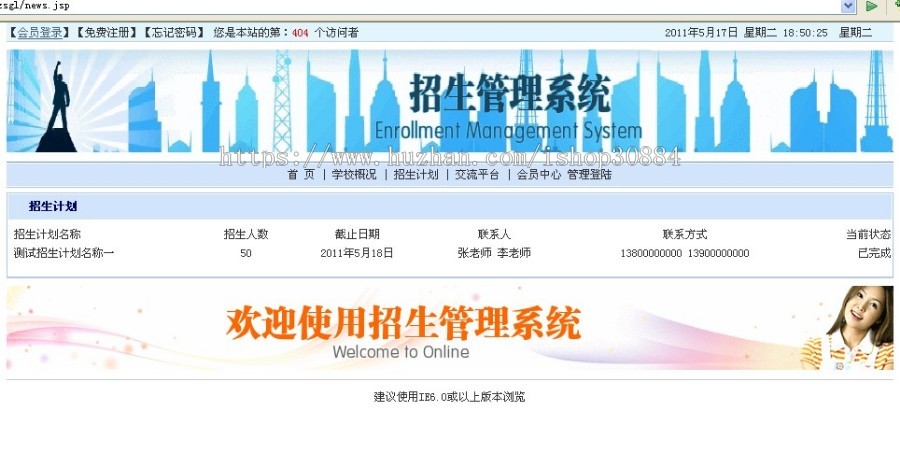Click the 招生人数 column header
Screen dimensions: 900x467
[246, 234]
